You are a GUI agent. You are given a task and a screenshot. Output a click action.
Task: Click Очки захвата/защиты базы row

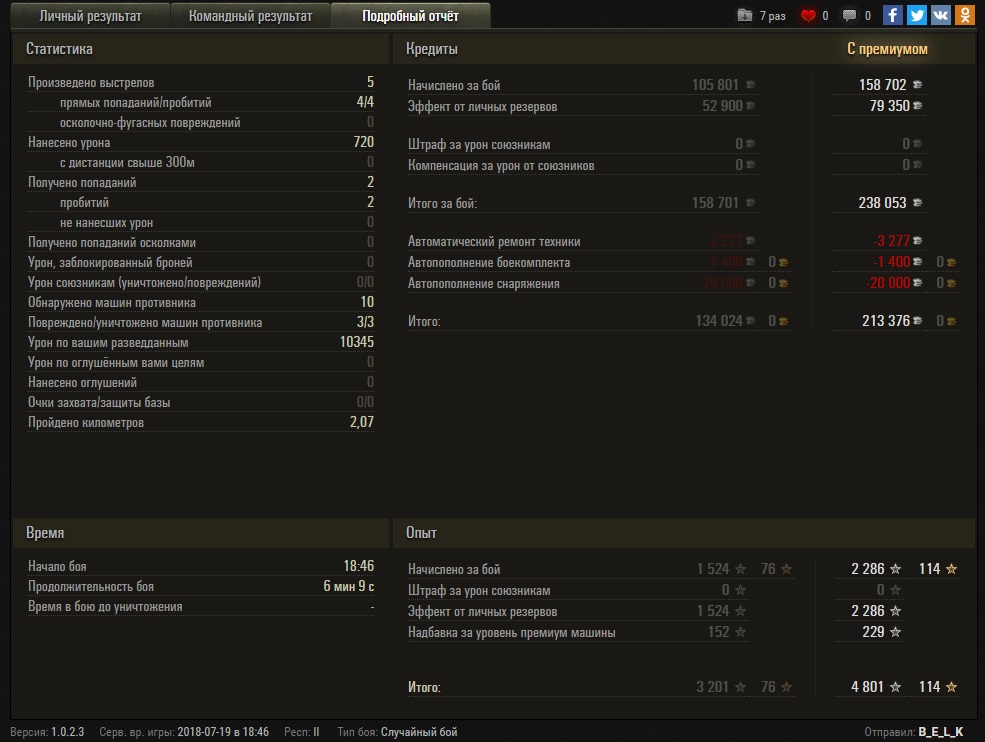[x=201, y=402]
